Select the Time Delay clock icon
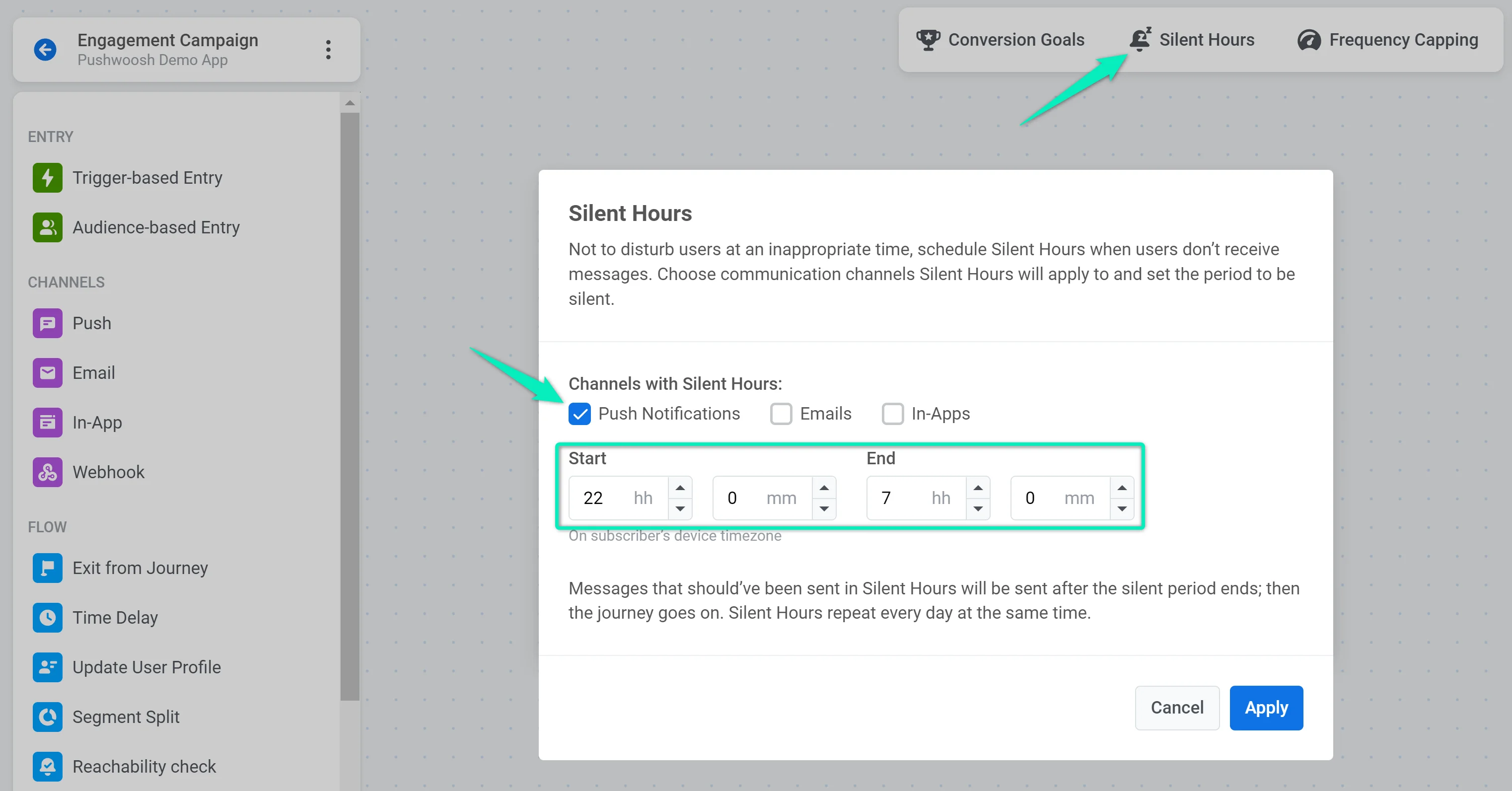Screen dimensions: 1512x791 click(48, 618)
